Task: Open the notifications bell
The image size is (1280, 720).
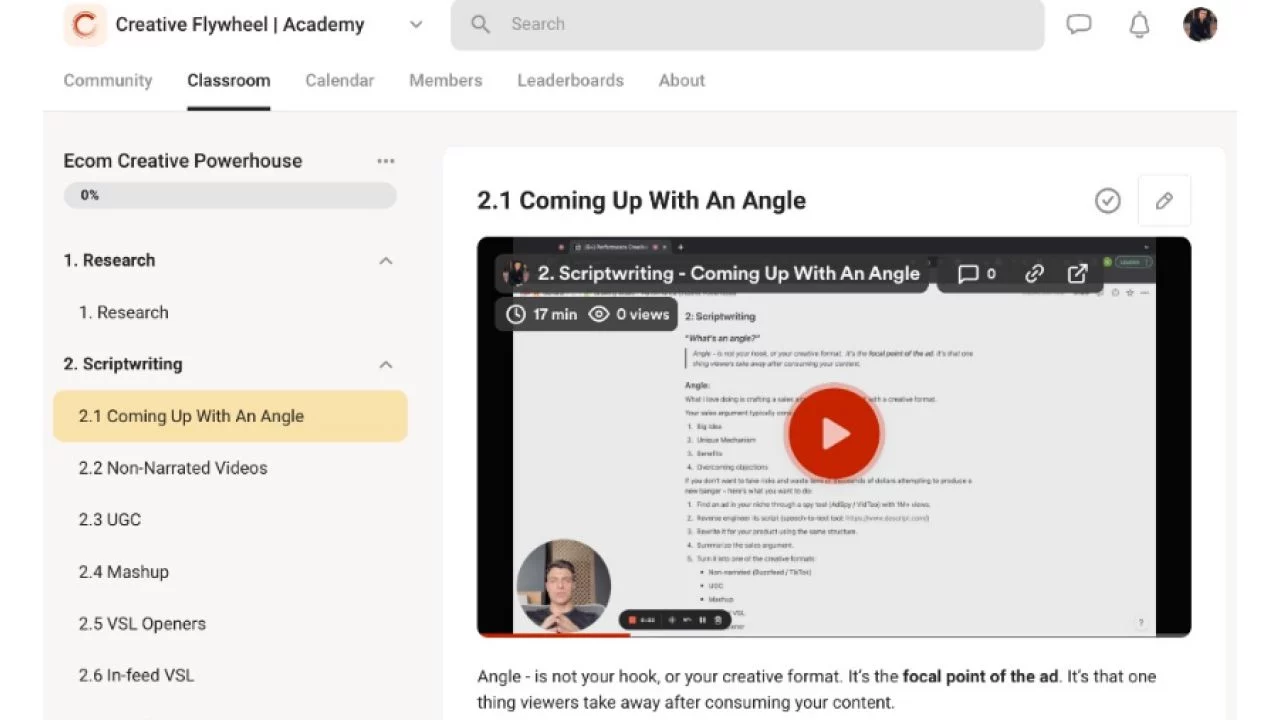Action: (x=1139, y=24)
